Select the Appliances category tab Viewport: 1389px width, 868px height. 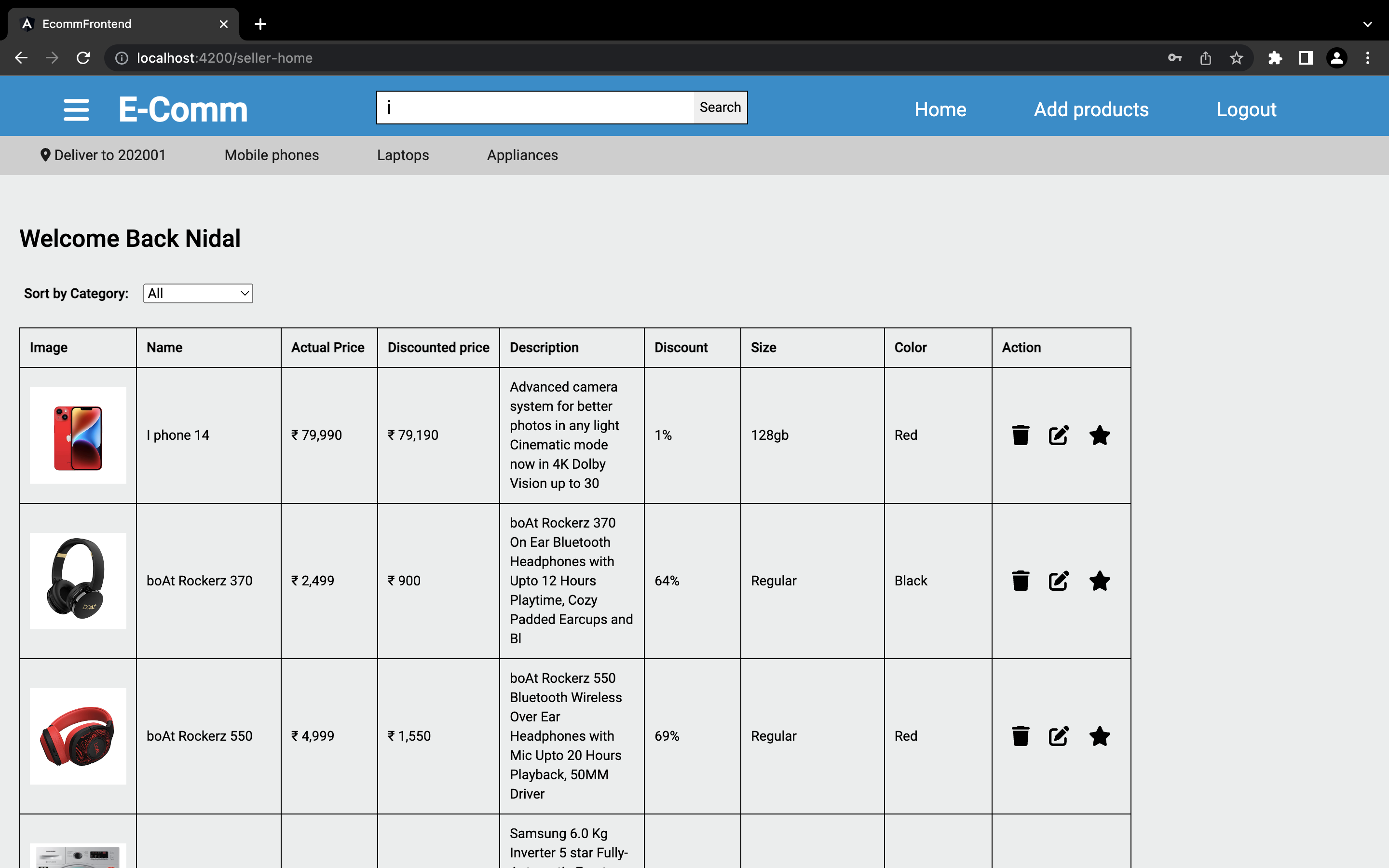pyautogui.click(x=522, y=155)
